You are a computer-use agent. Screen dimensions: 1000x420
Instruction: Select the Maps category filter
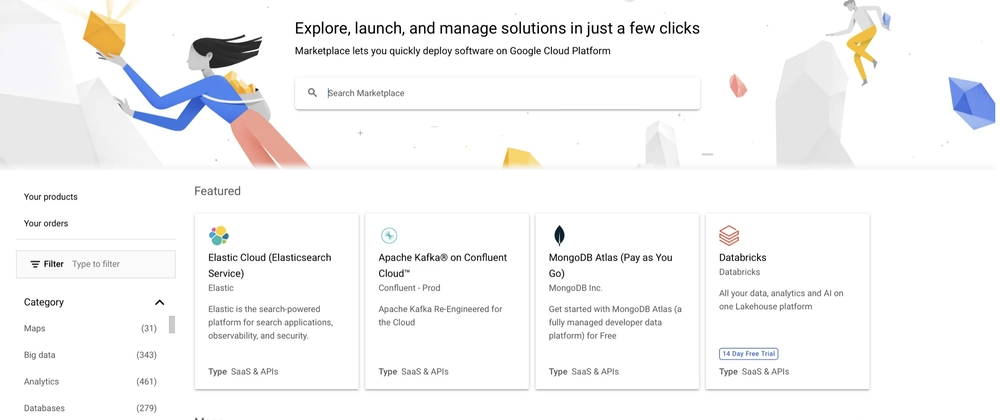pos(90,329)
